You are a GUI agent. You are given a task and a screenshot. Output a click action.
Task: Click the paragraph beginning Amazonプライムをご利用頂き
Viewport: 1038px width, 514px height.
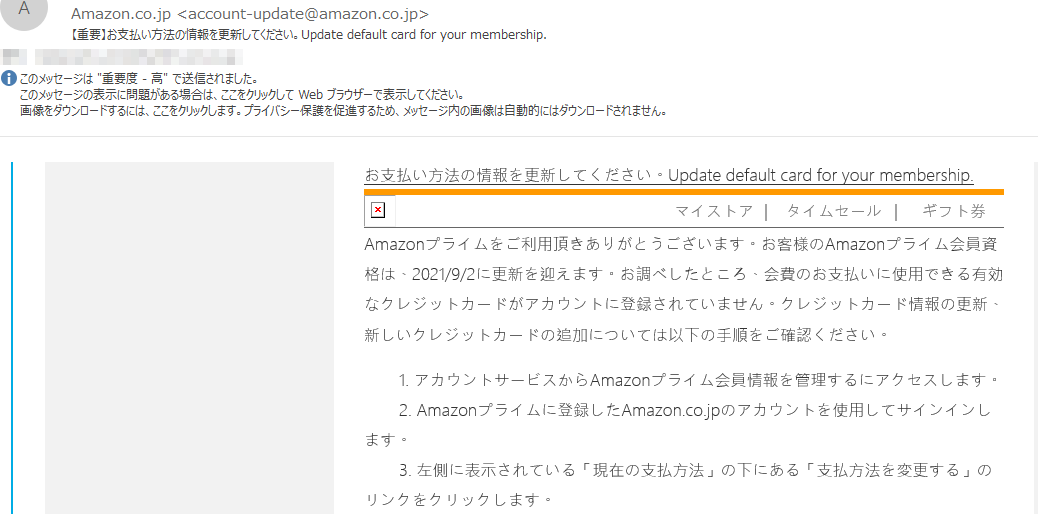pyautogui.click(x=684, y=289)
